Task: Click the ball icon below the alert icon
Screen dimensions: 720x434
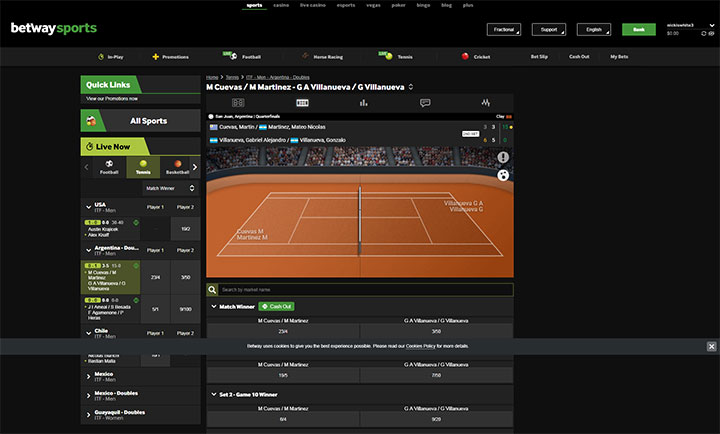Action: pos(503,175)
